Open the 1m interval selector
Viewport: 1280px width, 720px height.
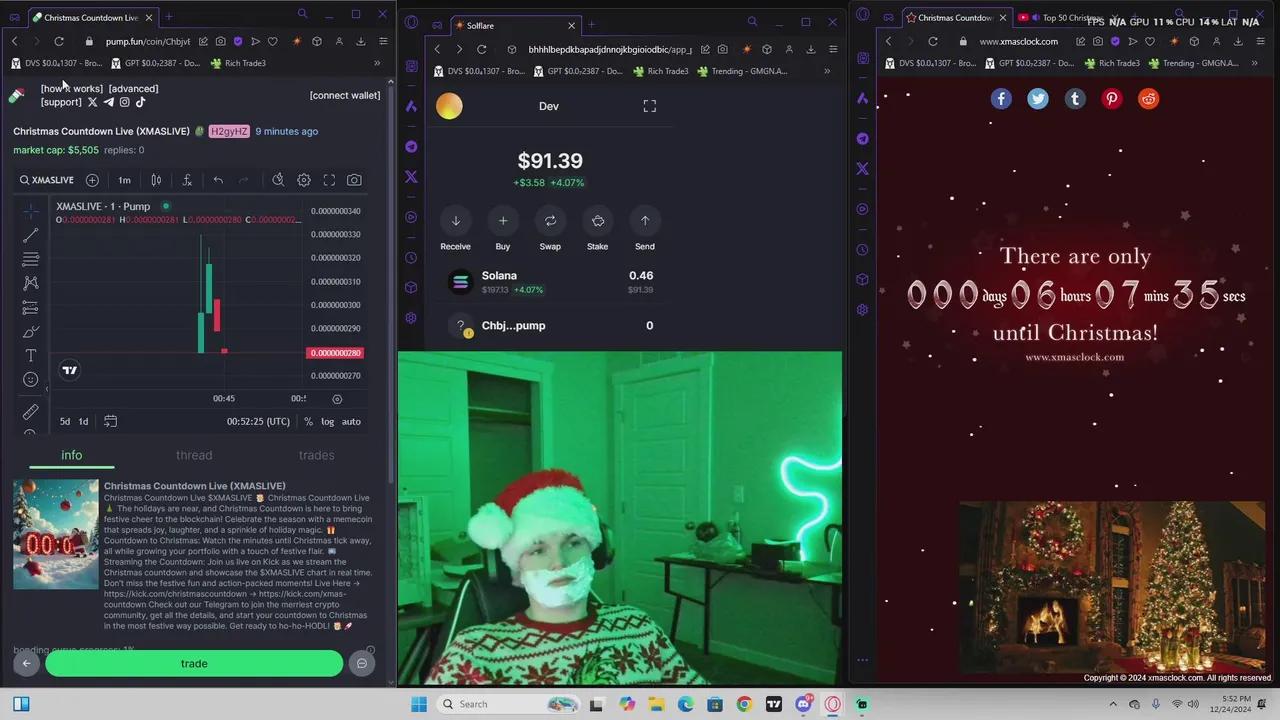[x=124, y=180]
